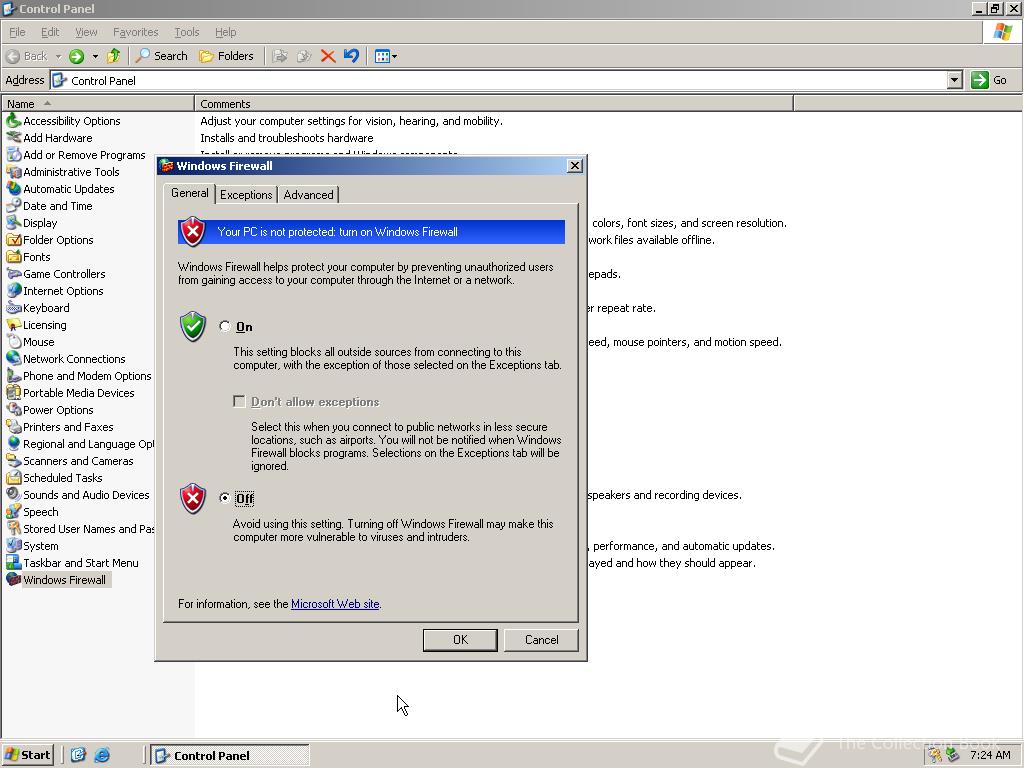Switch to the Advanced tab
Viewport: 1024px width, 768px height.
[308, 195]
